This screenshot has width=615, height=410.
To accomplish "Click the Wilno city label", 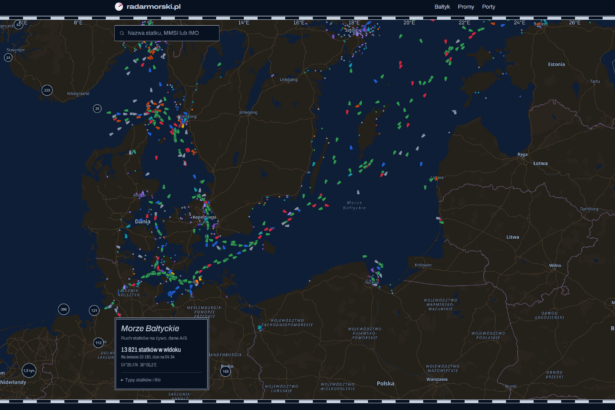I will [x=555, y=266].
